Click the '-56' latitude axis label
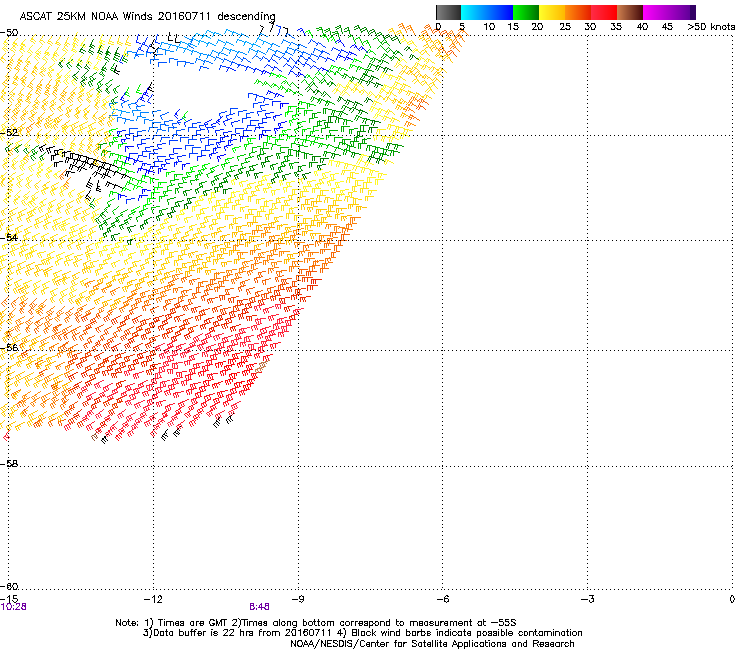The height and width of the screenshot is (650, 740). pyautogui.click(x=9, y=347)
